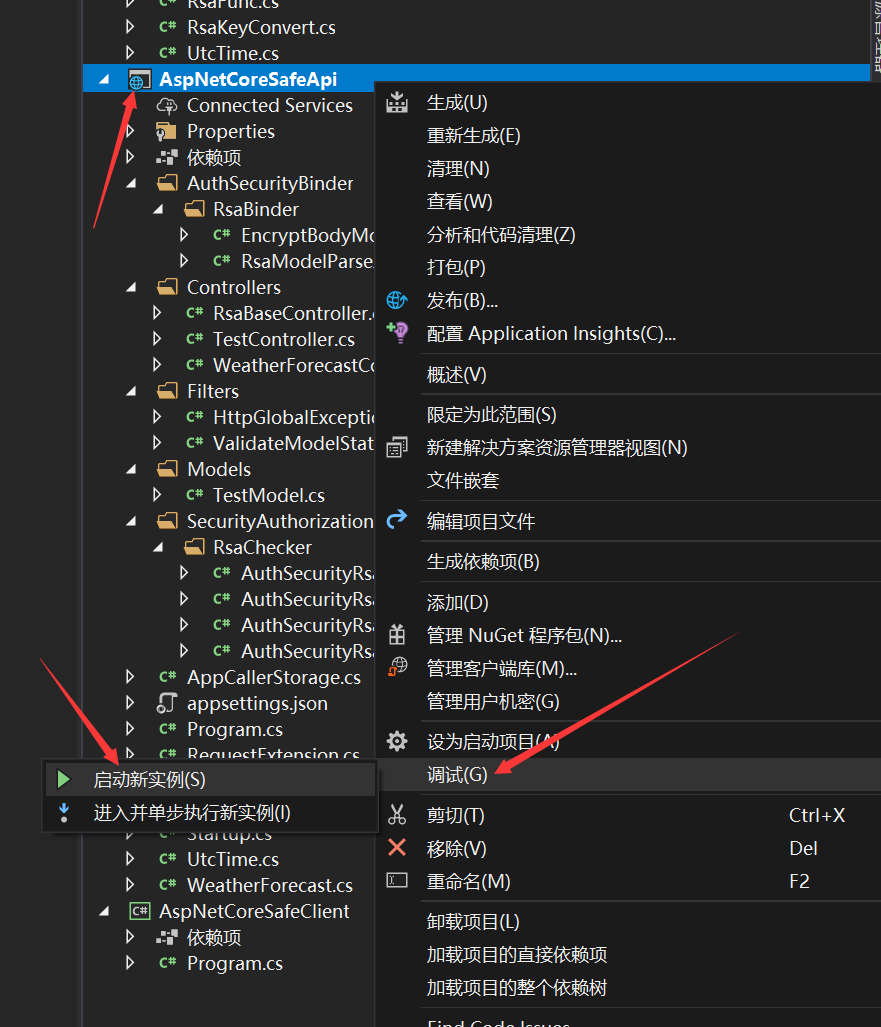
Task: Click the red X Remove icon
Action: click(x=397, y=848)
